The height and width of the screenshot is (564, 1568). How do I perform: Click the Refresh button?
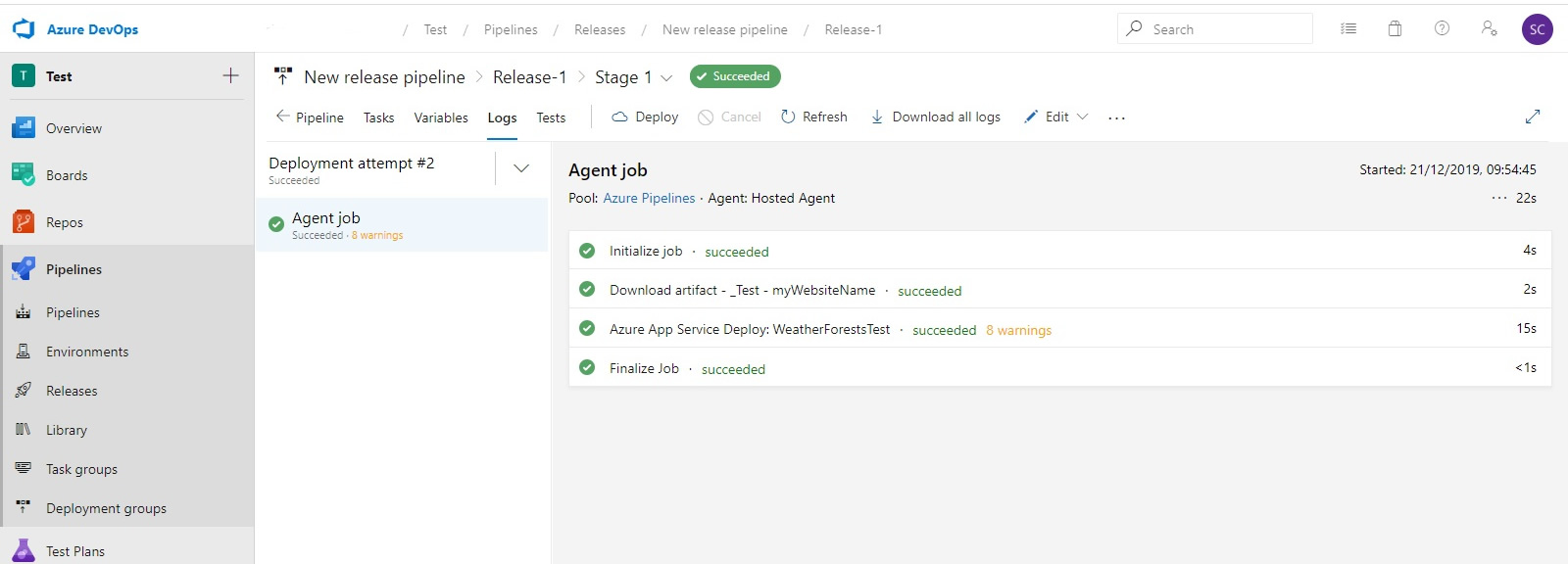coord(813,117)
